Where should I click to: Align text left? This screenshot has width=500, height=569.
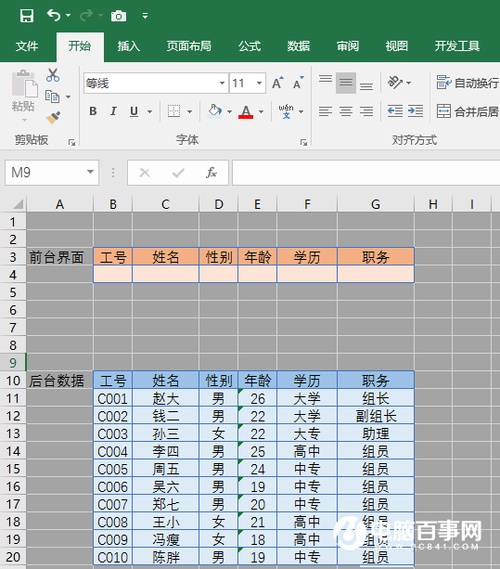coord(325,111)
